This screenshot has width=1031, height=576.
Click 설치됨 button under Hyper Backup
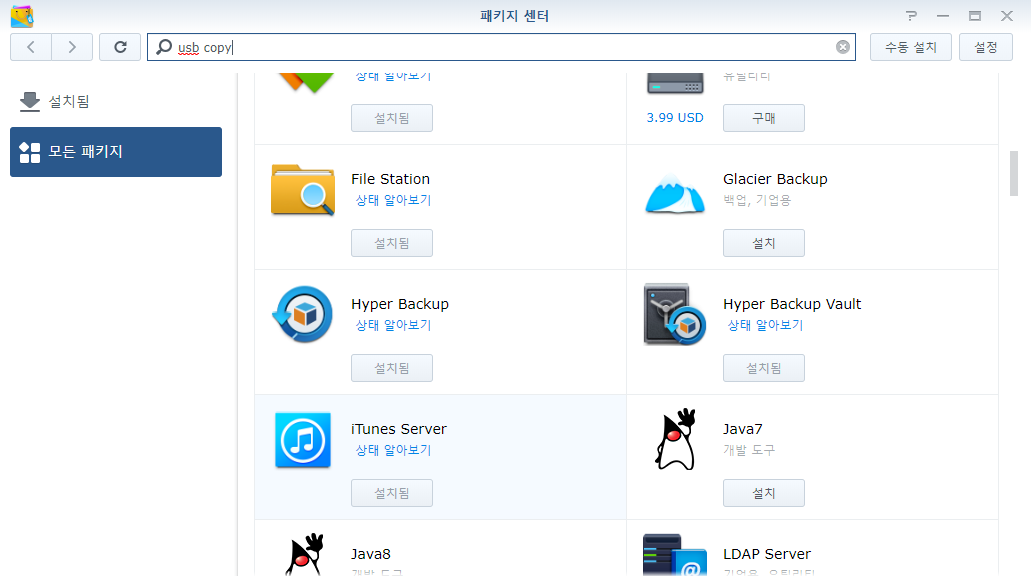pyautogui.click(x=392, y=368)
